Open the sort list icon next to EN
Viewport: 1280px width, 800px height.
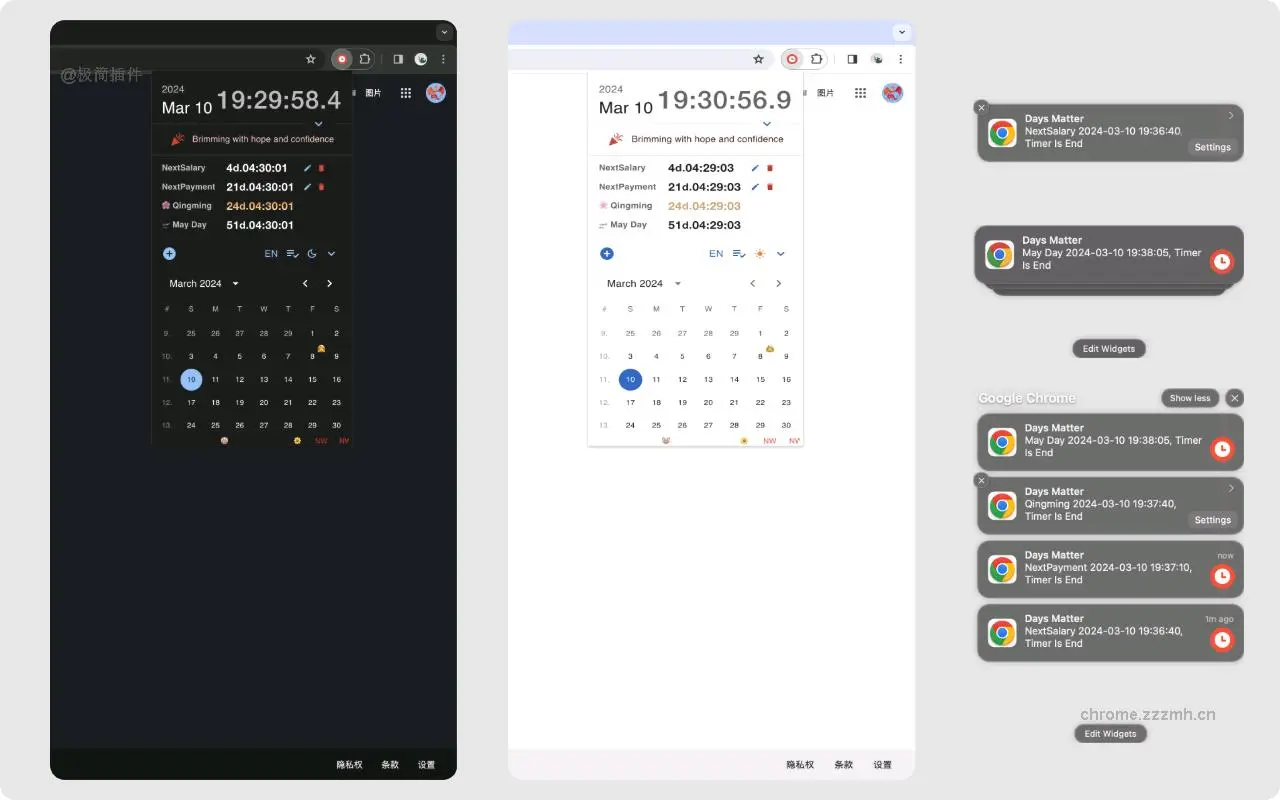click(292, 254)
